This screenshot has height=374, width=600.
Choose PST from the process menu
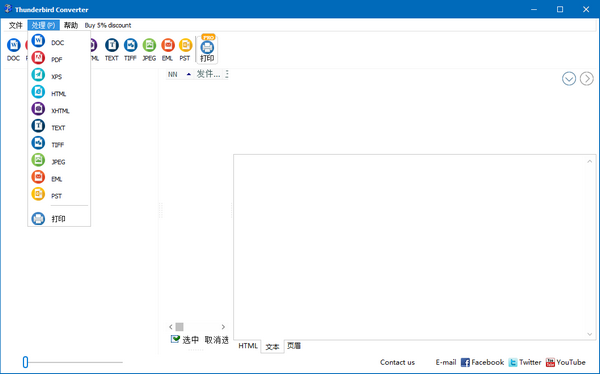[59, 194]
